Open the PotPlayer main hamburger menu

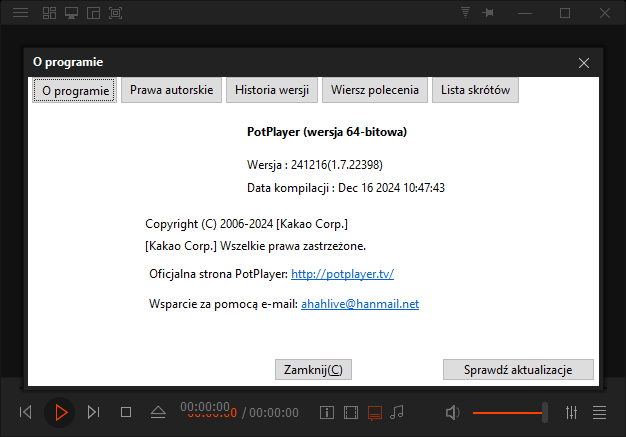20,13
